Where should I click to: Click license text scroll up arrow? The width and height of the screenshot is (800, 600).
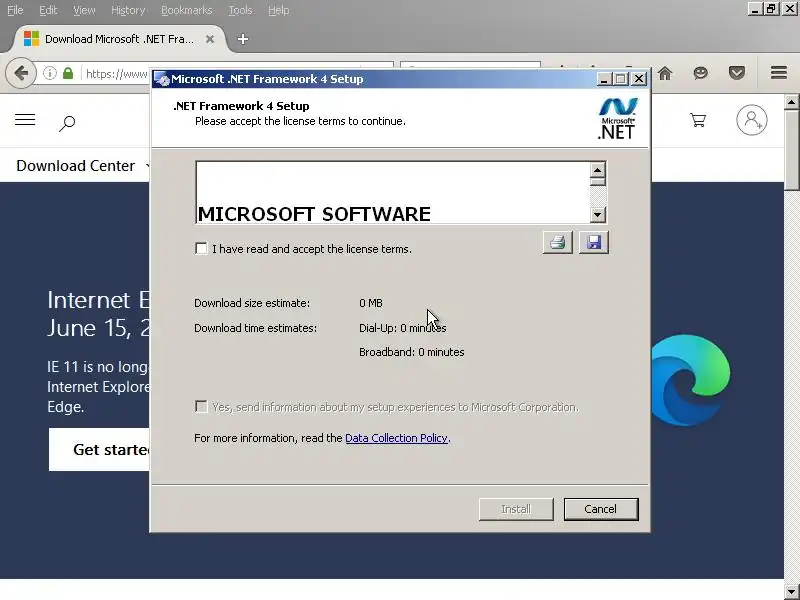(x=597, y=169)
